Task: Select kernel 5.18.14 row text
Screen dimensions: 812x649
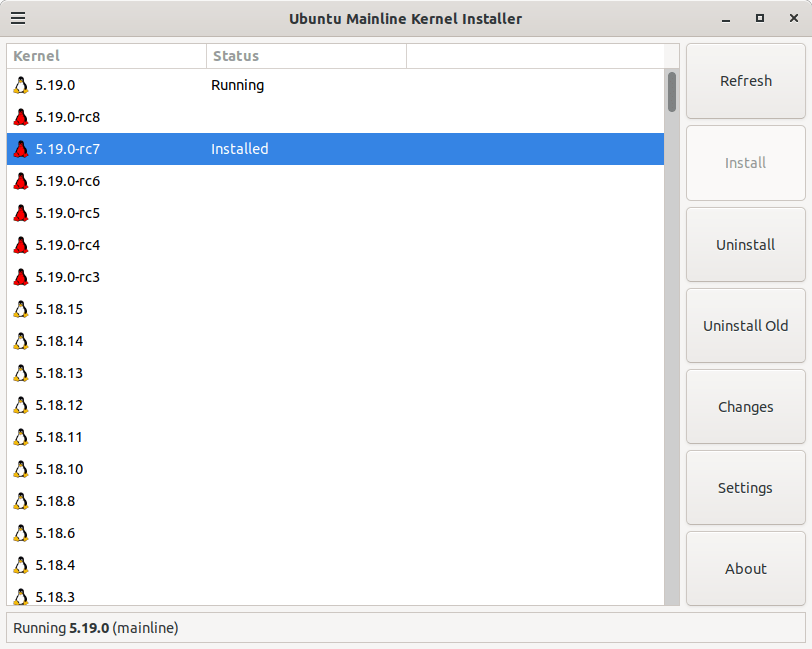Action: click(x=59, y=341)
